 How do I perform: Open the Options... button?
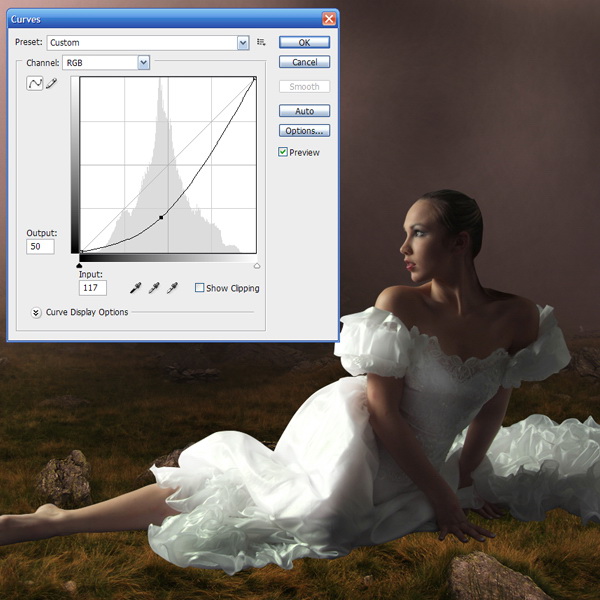pyautogui.click(x=304, y=131)
